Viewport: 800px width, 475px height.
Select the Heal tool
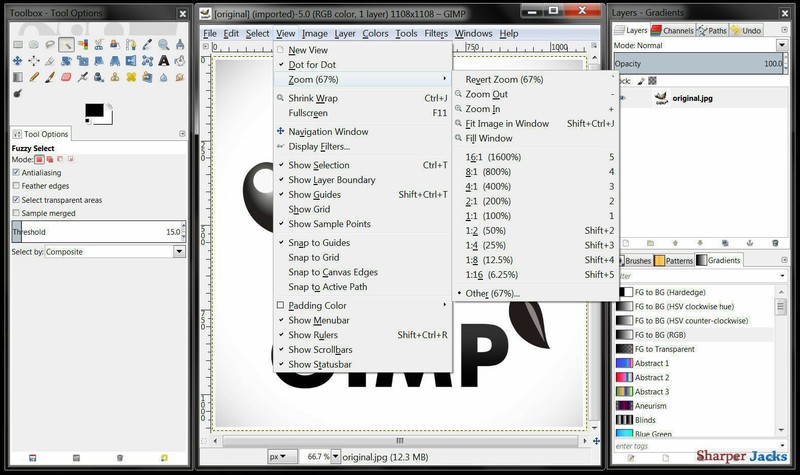click(131, 77)
